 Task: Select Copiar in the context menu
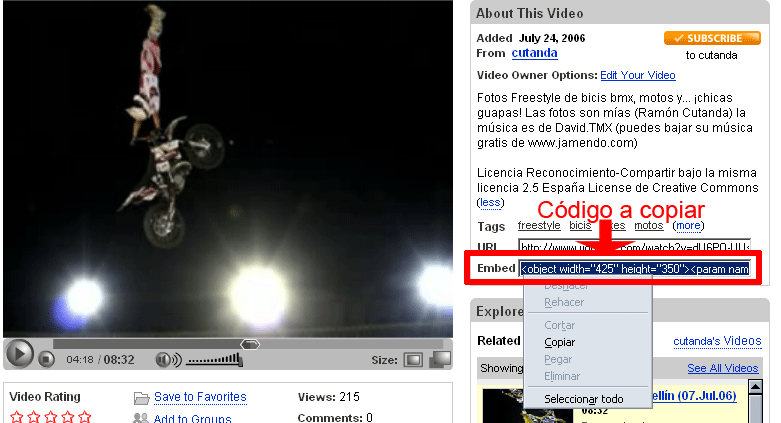[x=559, y=342]
